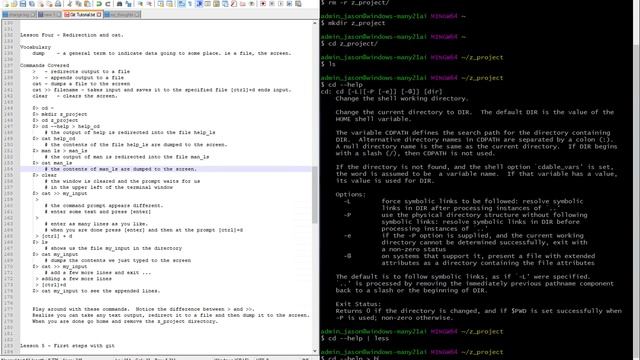Save the document using the Save icon
The image size is (640, 360).
point(23,4)
